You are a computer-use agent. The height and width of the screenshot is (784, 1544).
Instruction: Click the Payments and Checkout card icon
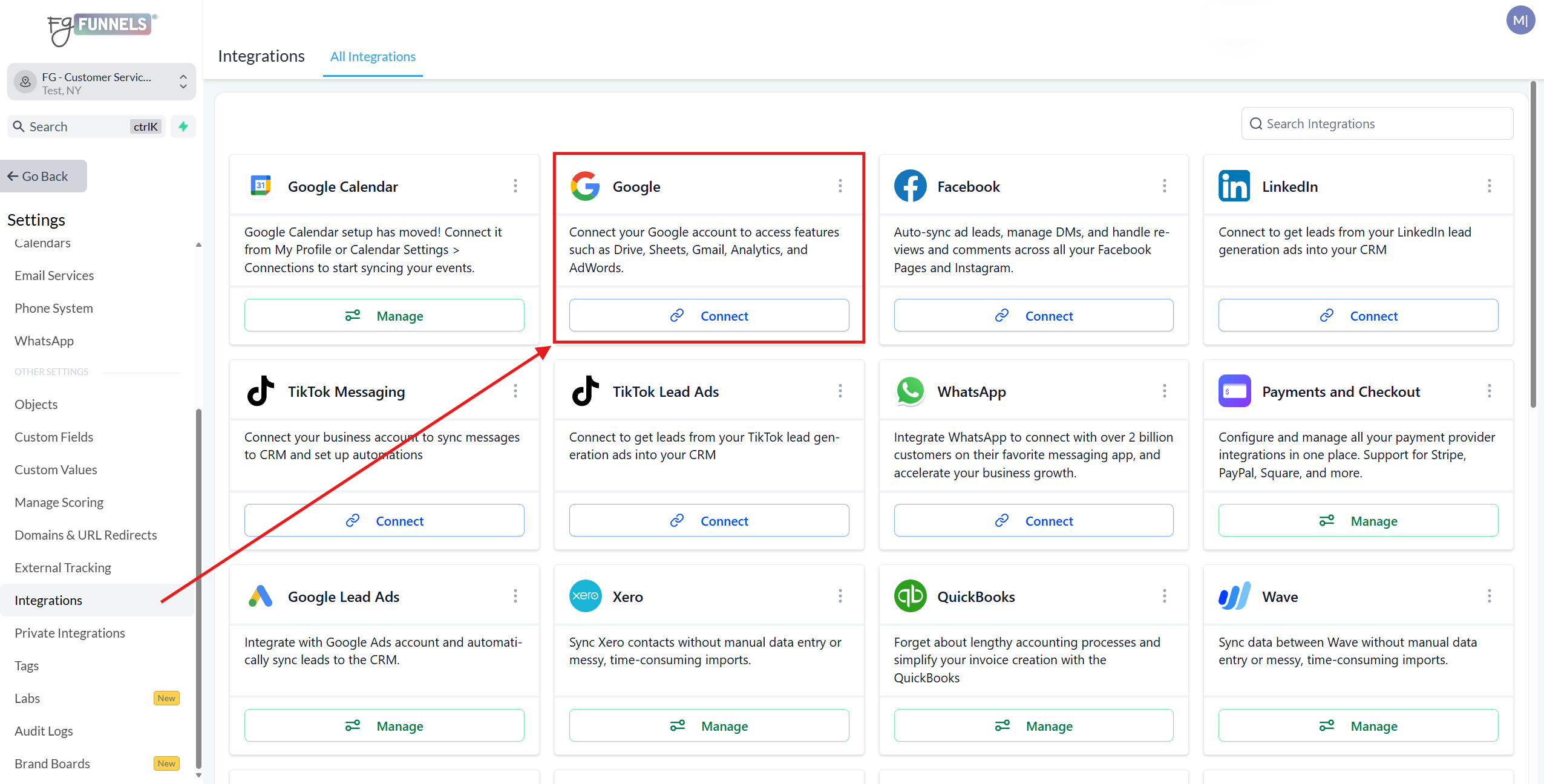tap(1234, 391)
